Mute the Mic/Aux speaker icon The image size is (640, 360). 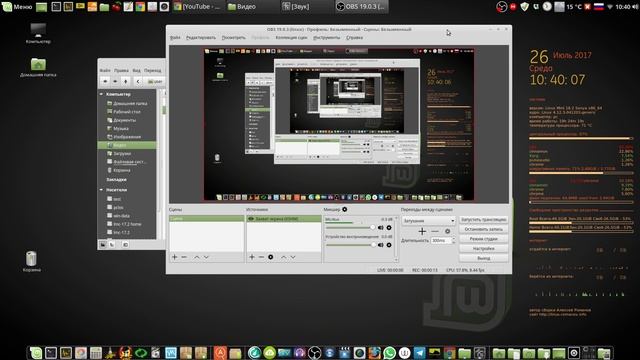click(x=380, y=228)
